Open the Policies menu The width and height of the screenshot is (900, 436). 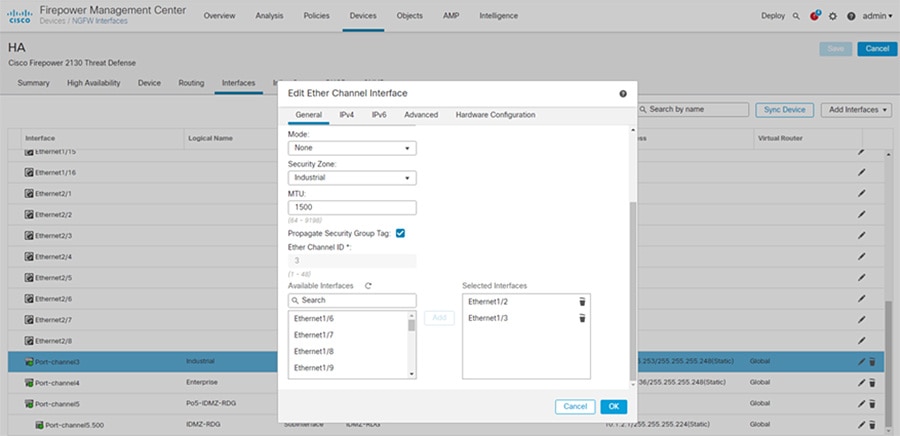point(316,16)
